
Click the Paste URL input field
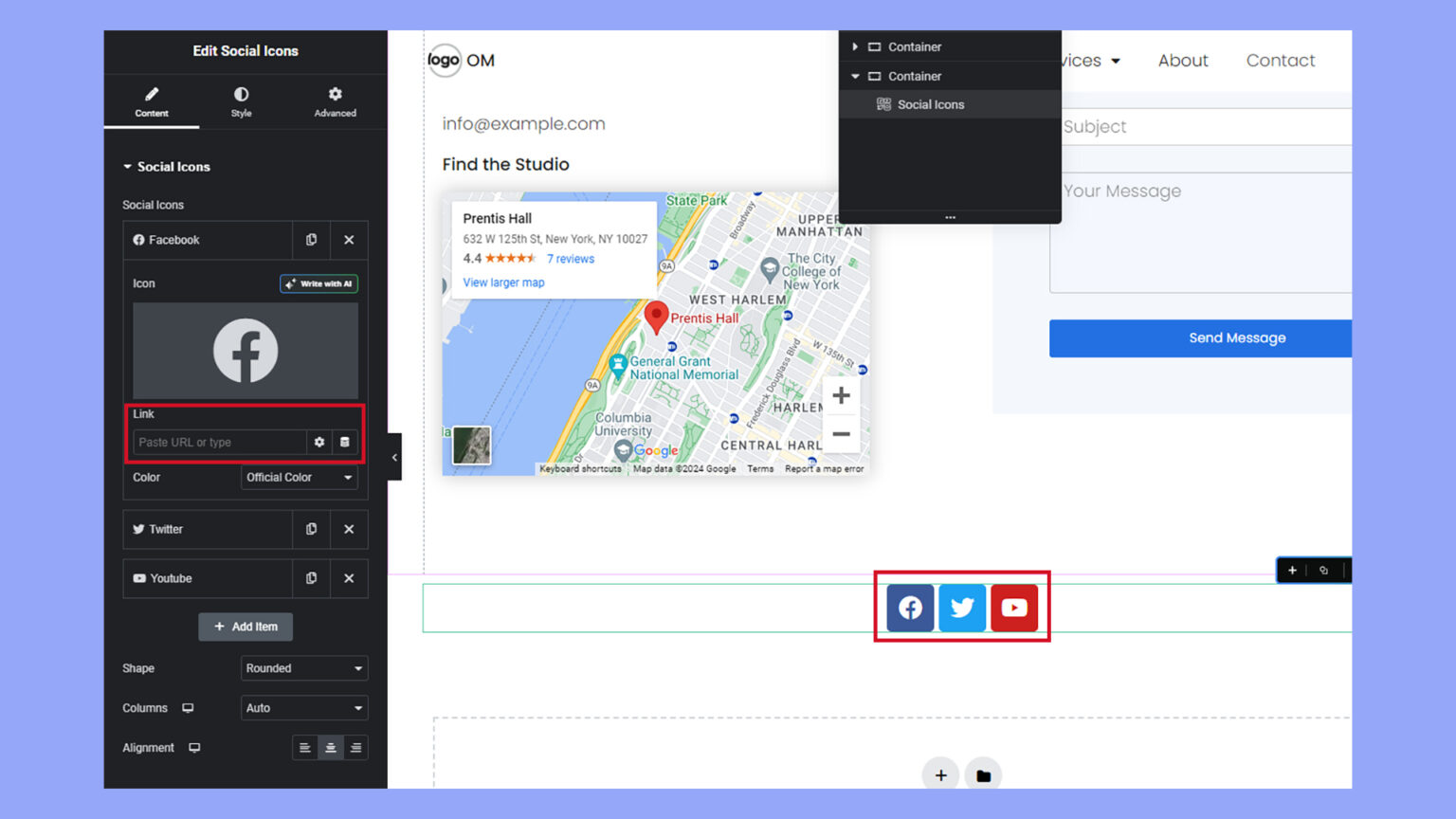[218, 442]
